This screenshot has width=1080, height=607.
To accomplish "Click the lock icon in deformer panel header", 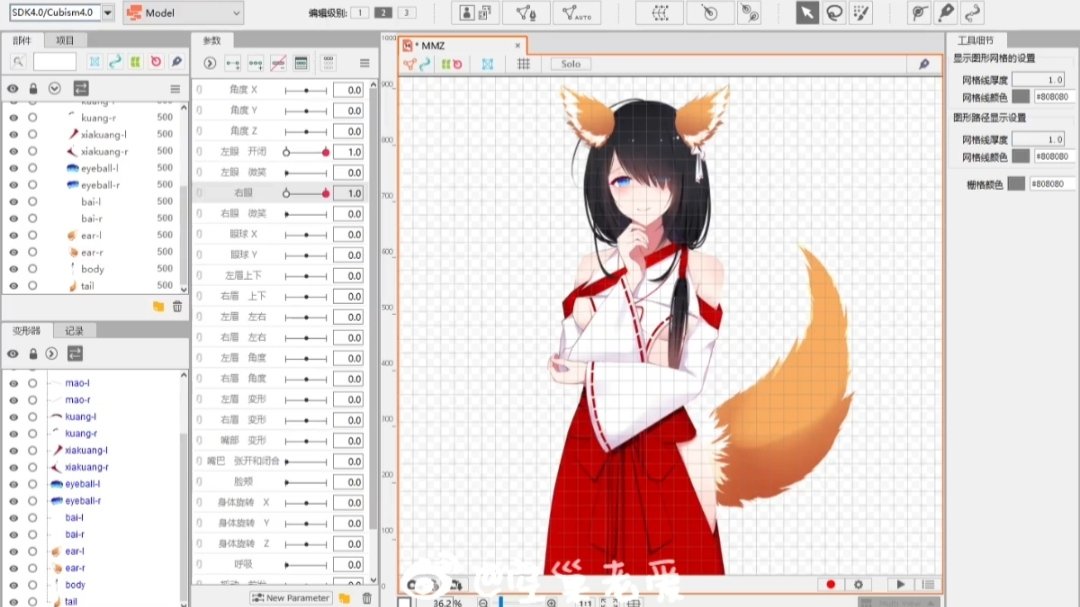I will click(32, 353).
